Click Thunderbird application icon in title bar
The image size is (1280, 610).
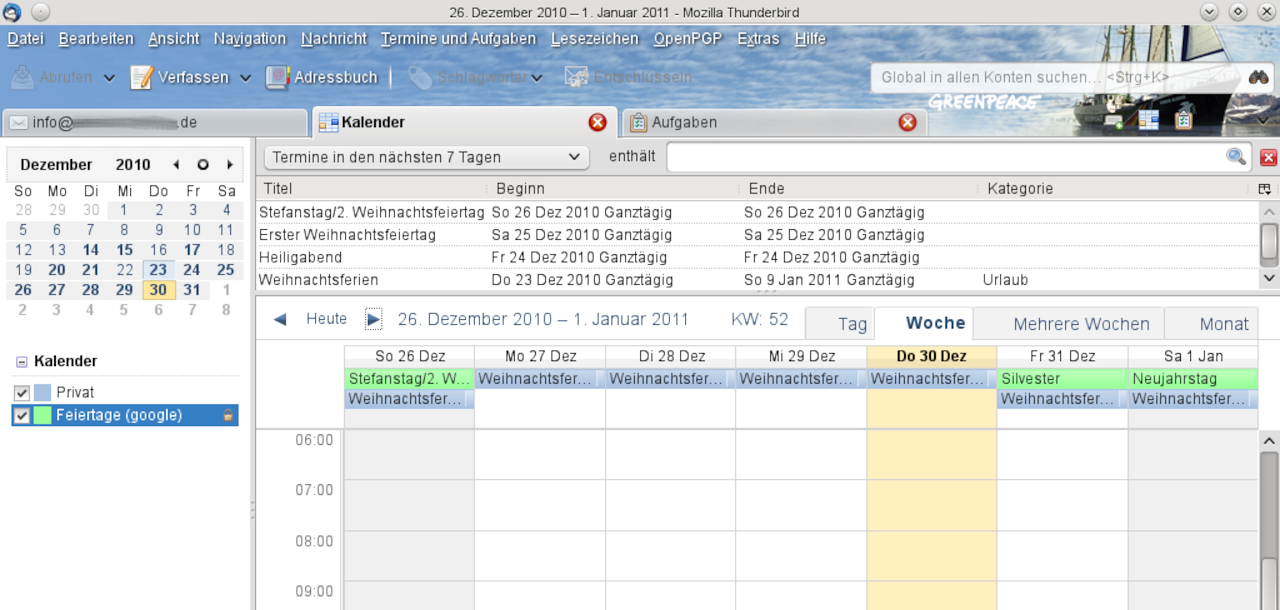click(12, 12)
